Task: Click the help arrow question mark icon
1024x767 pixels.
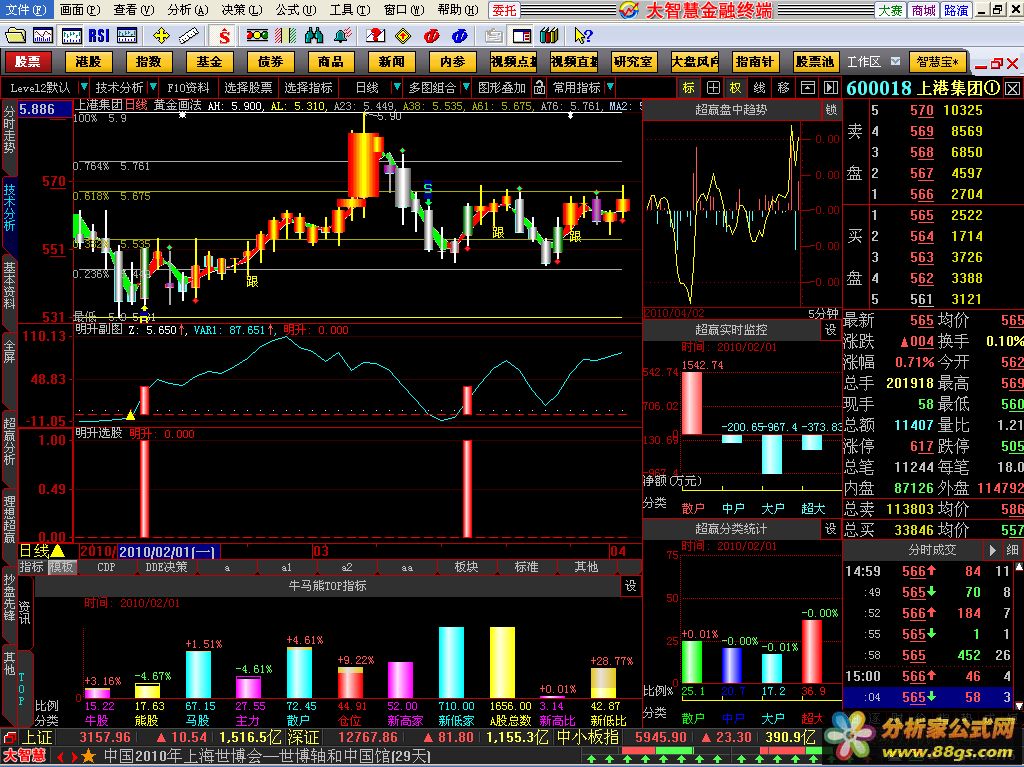Action: 583,35
